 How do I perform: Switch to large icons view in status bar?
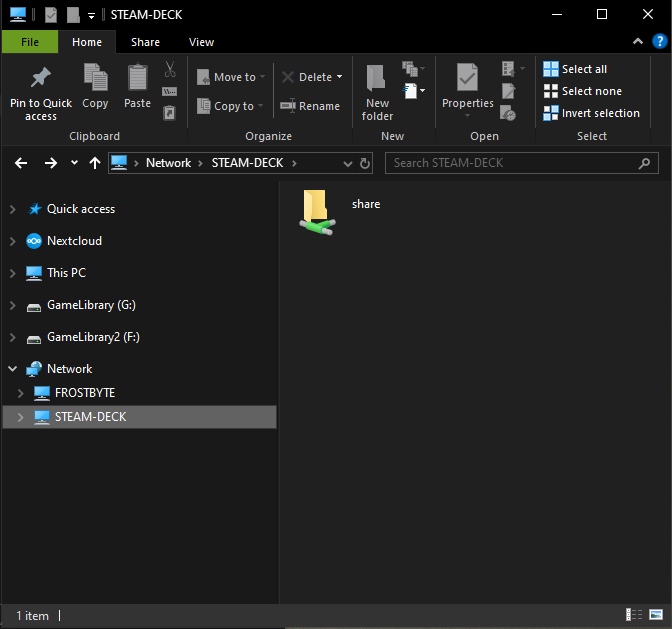[654, 615]
